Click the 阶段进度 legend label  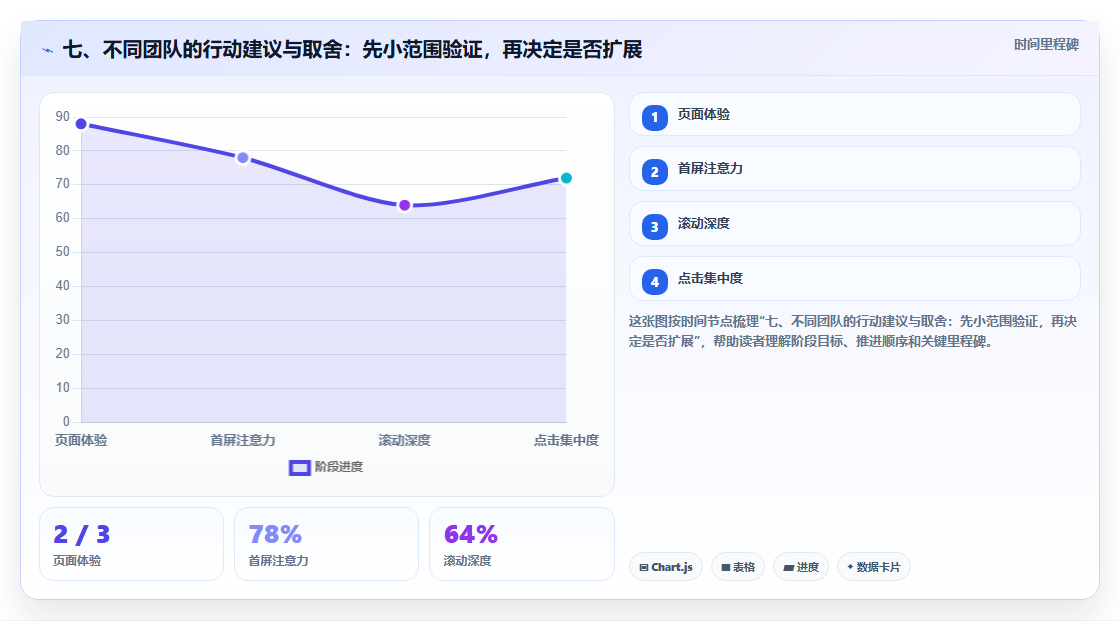pos(339,467)
